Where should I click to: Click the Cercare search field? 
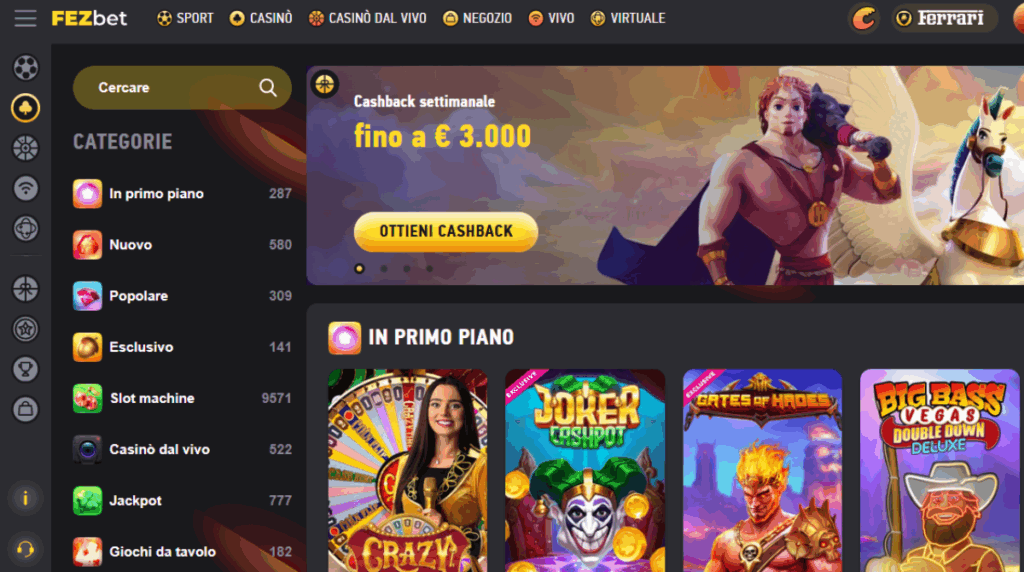pos(182,87)
